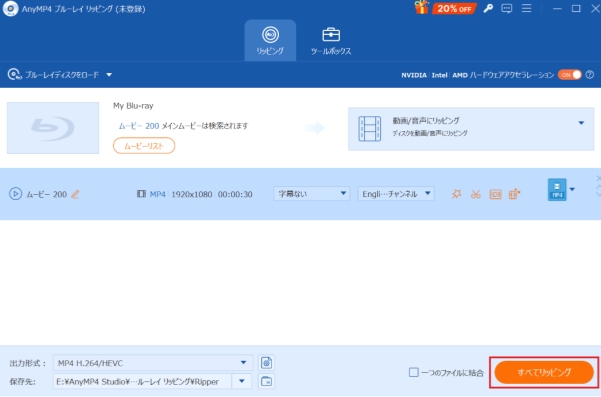Click the AnyMP4 app logo icon
Image resolution: width=601 pixels, height=397 pixels.
click(10, 9)
